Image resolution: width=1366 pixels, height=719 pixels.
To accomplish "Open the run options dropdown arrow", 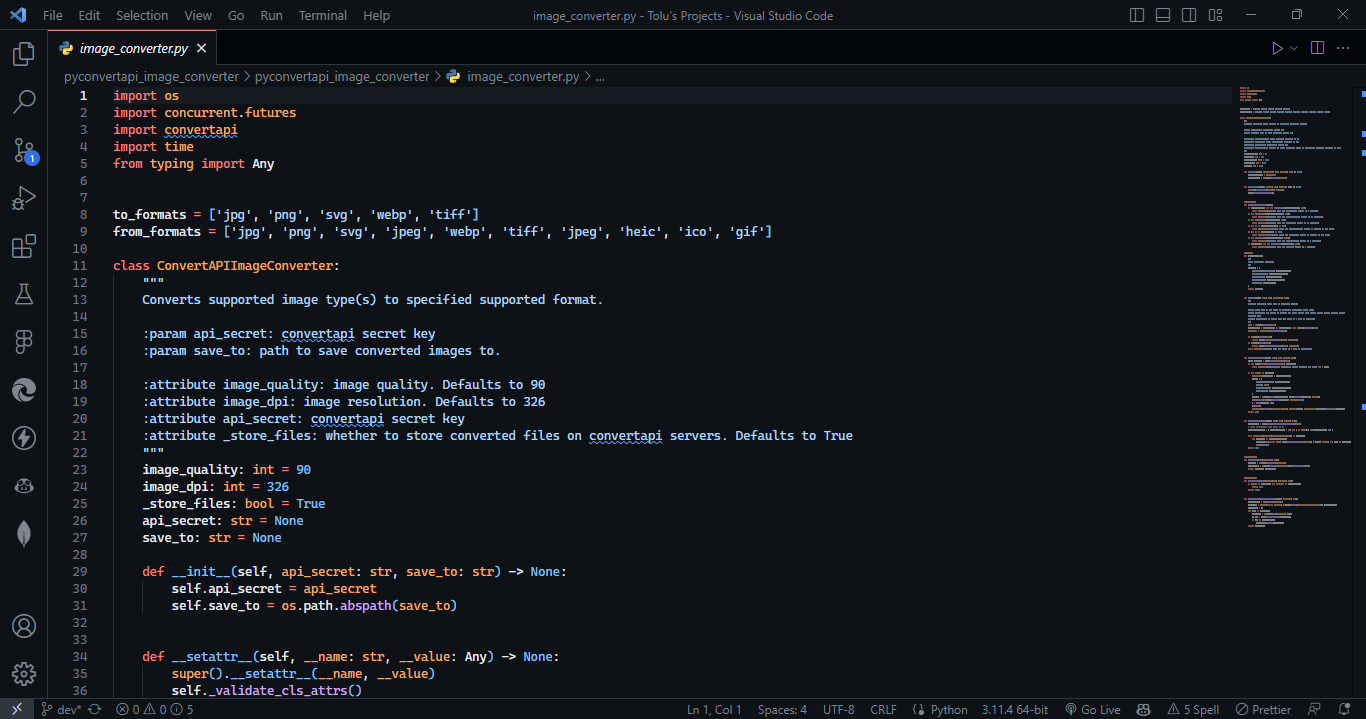I will point(1294,48).
